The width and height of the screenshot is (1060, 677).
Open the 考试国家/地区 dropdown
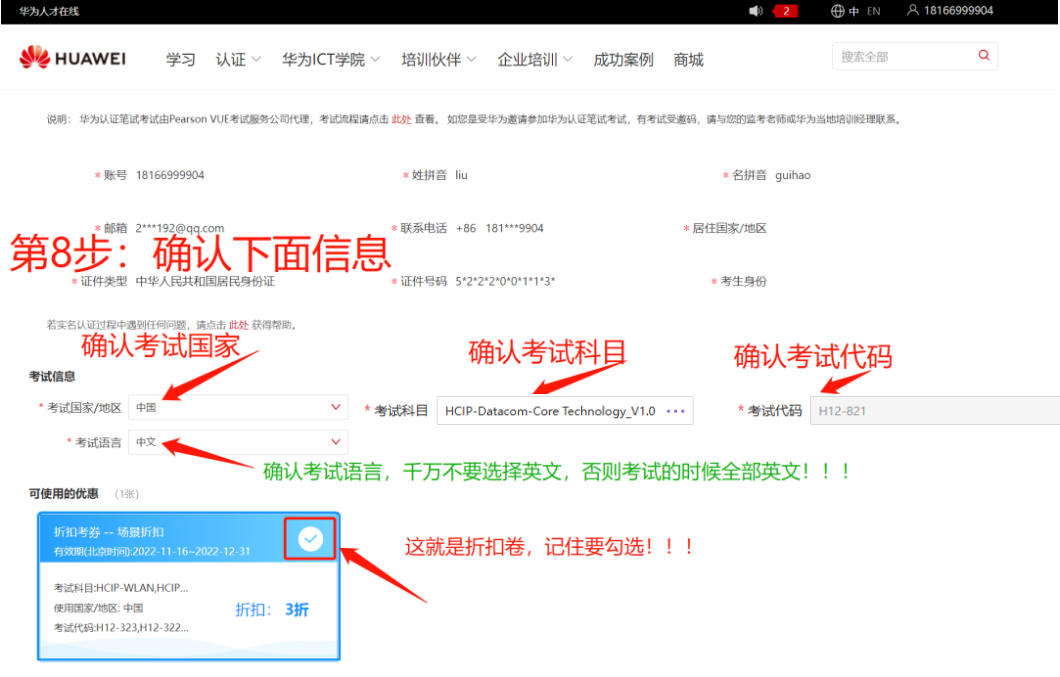point(238,407)
